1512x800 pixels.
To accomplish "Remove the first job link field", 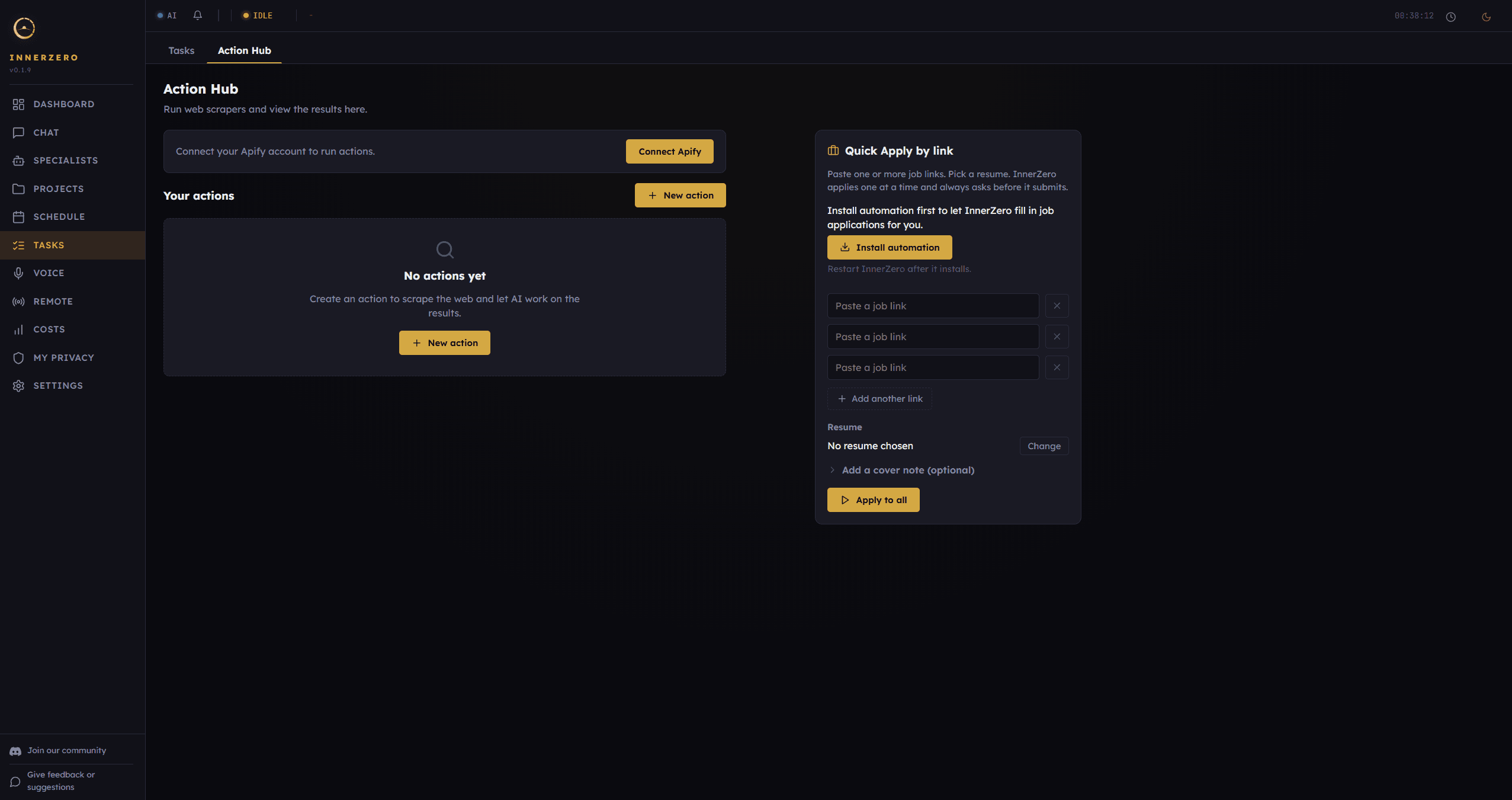I will pos(1057,306).
